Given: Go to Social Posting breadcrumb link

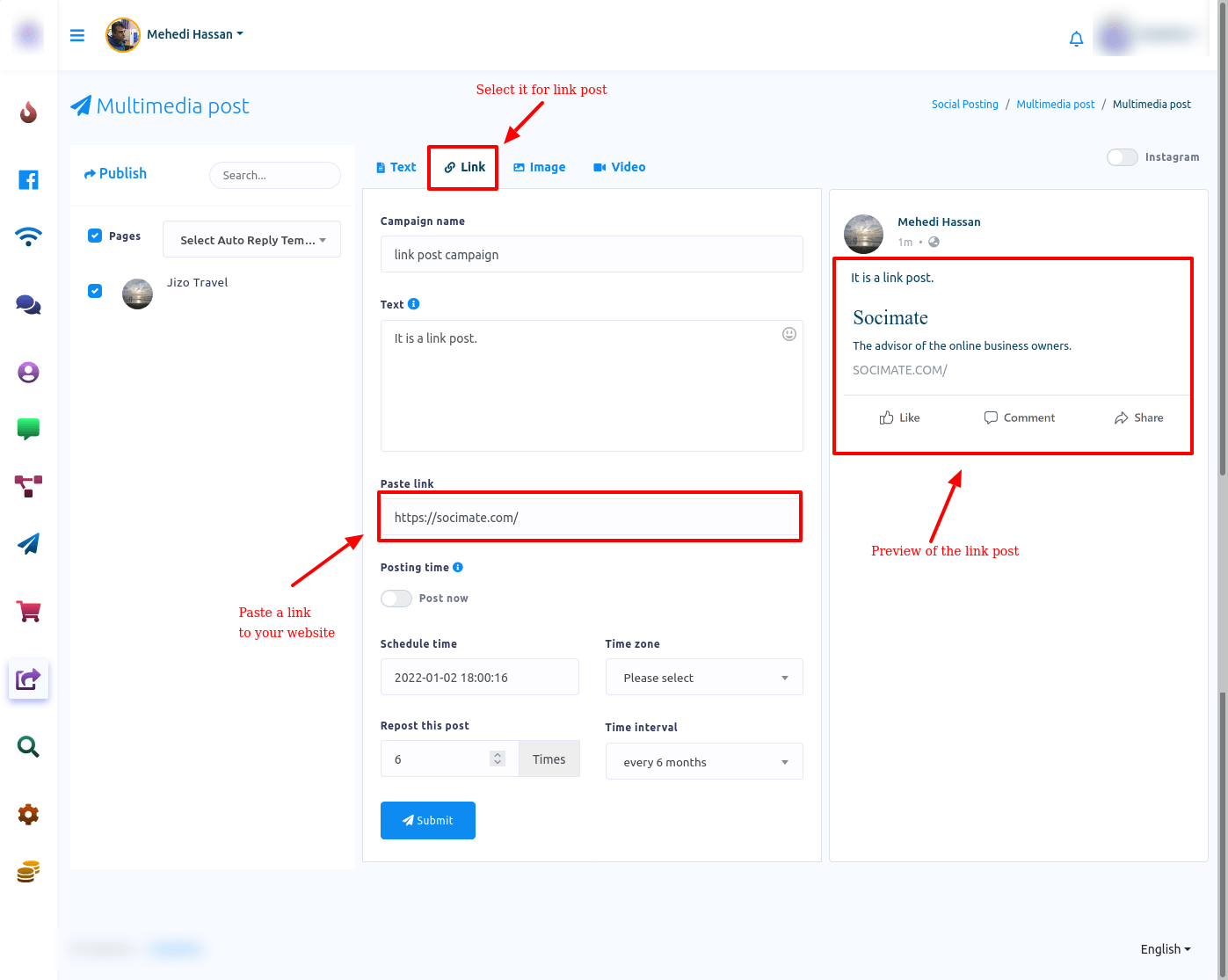Looking at the screenshot, I should pos(964,105).
